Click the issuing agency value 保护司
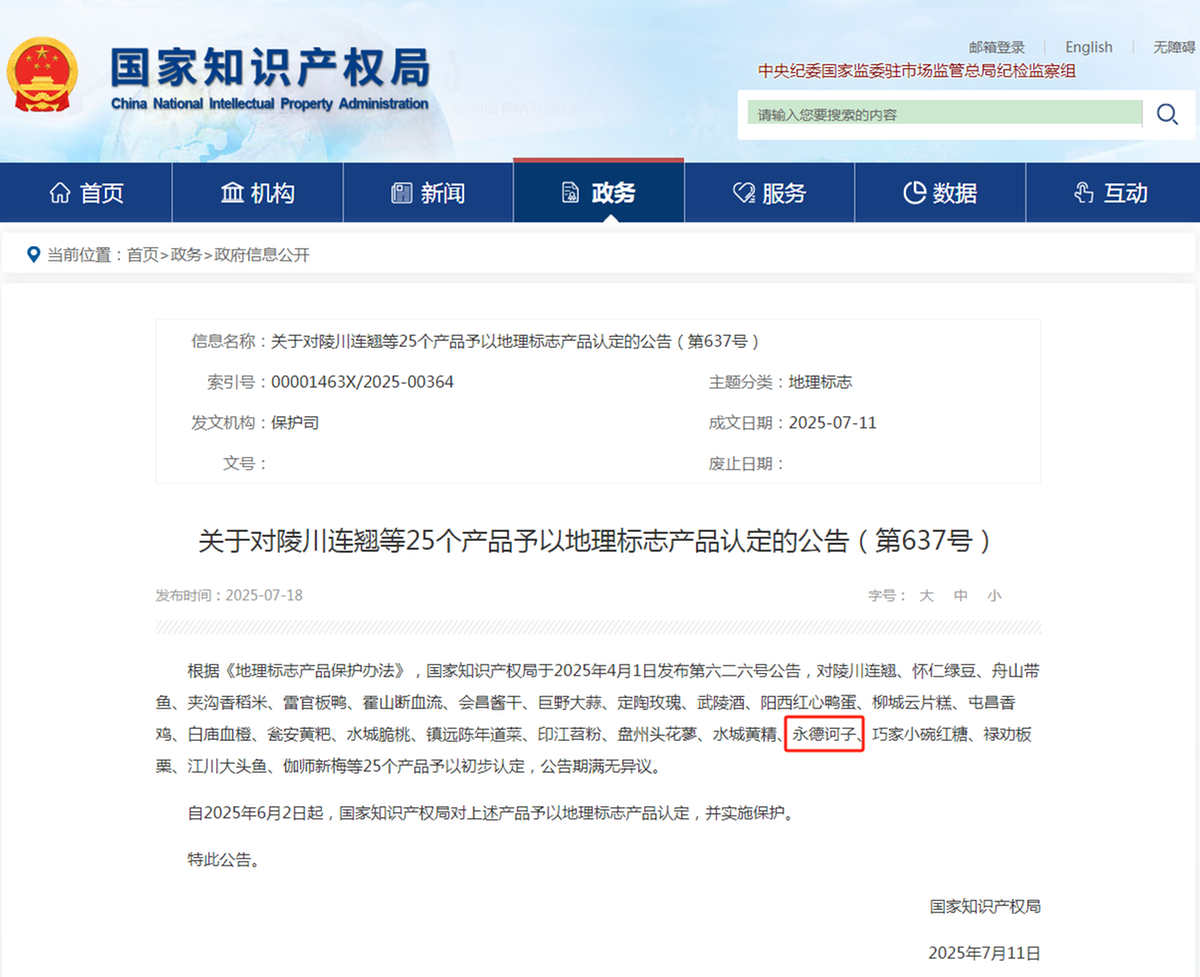Viewport: 1200px width, 977px height. 295,423
